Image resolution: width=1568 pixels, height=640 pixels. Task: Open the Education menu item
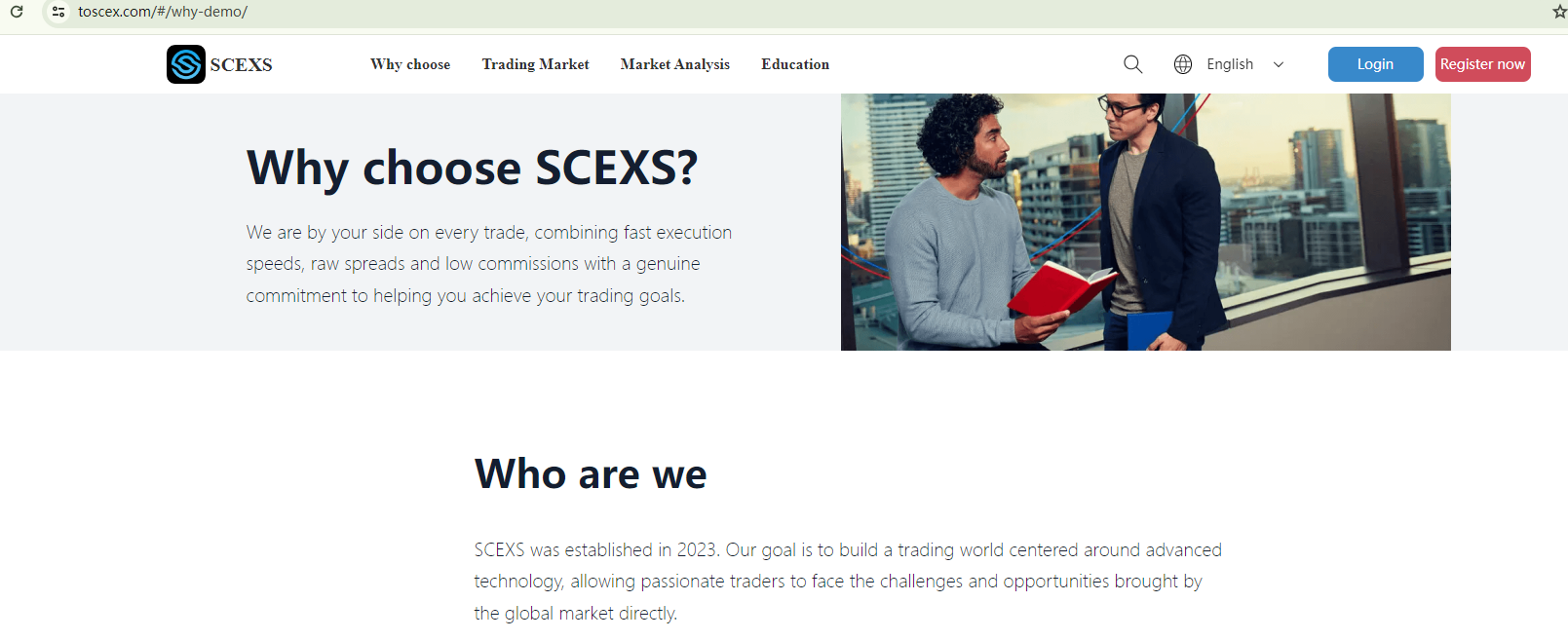click(x=795, y=64)
